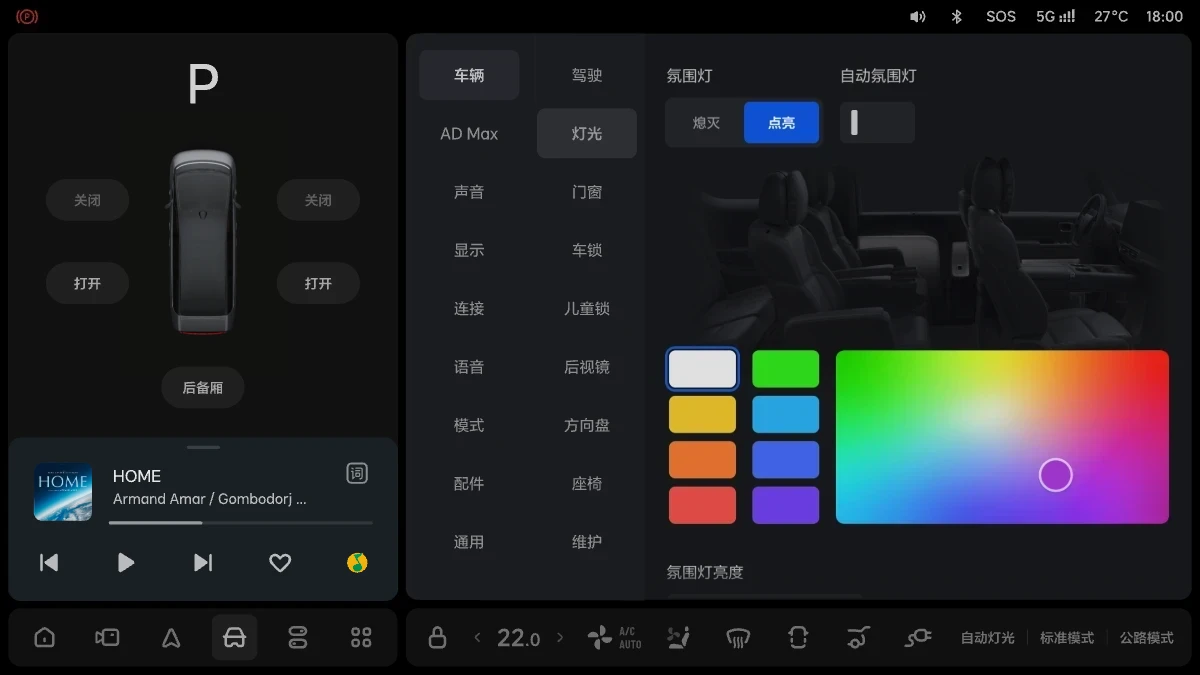Open the dashcam/camera app in dock

(x=107, y=637)
